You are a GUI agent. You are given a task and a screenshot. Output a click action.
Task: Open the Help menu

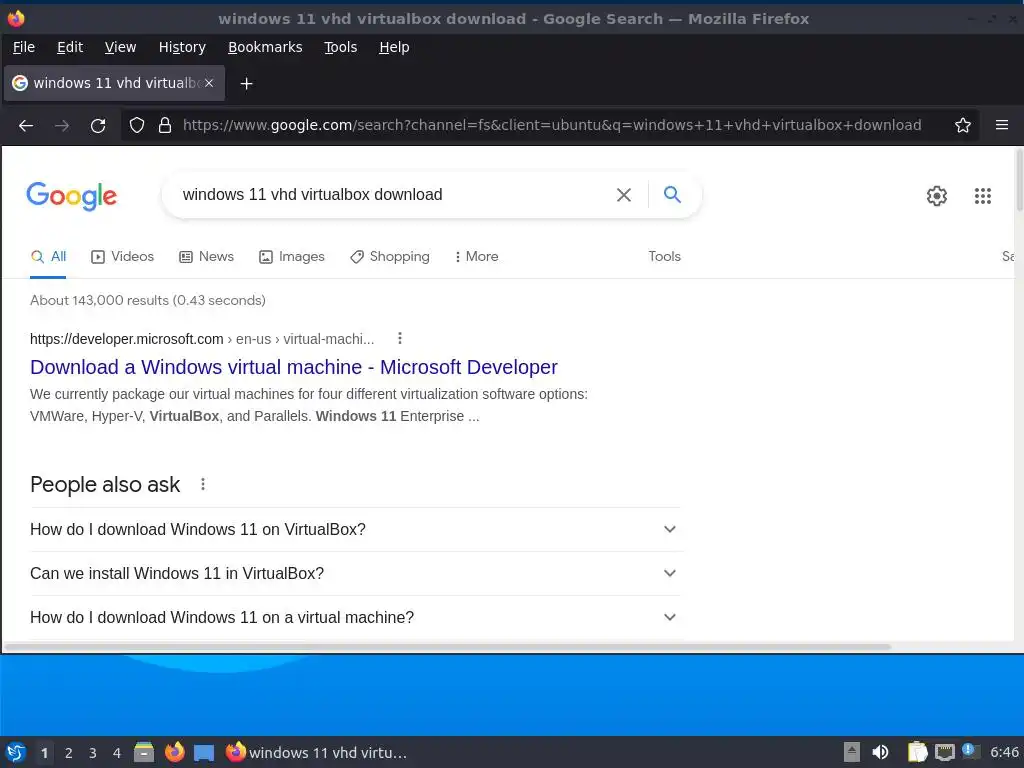(x=394, y=47)
